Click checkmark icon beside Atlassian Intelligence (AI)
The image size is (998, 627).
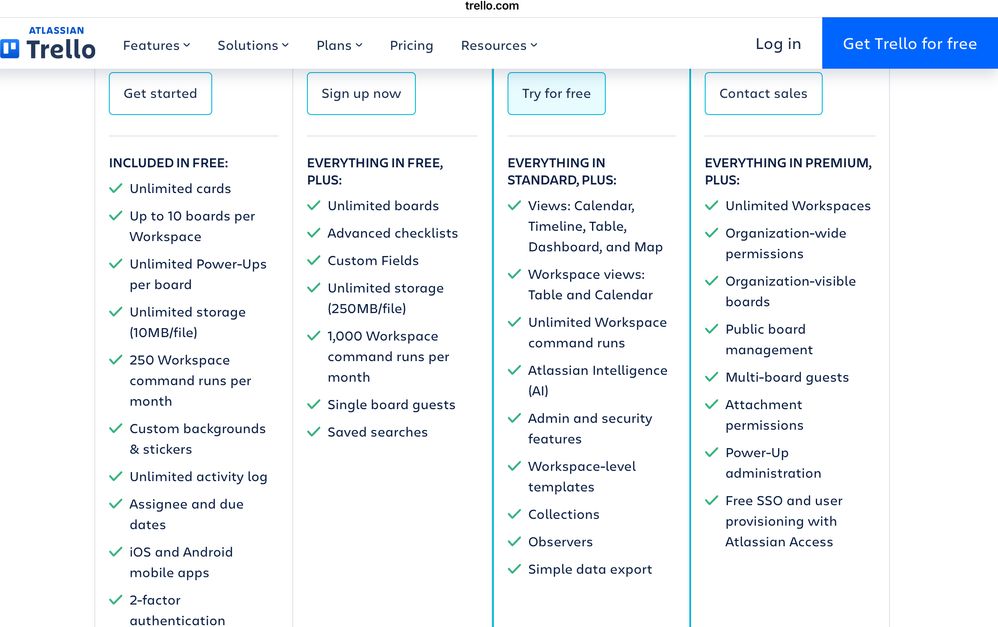[514, 370]
